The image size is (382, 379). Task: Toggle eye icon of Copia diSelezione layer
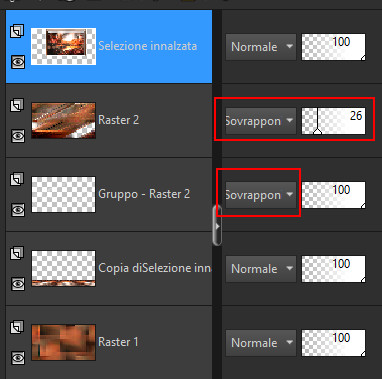coord(18,284)
